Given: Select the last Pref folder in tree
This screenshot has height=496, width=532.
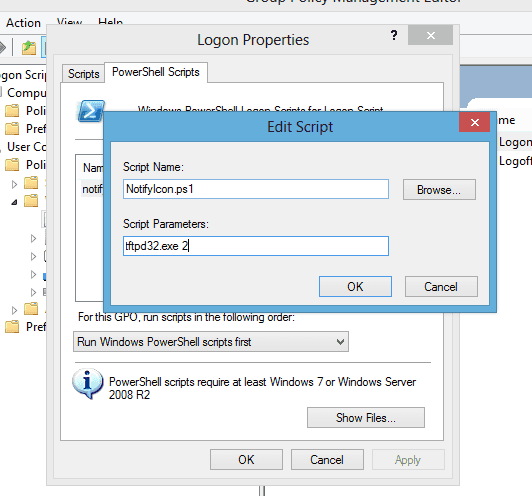Looking at the screenshot, I should 25,327.
